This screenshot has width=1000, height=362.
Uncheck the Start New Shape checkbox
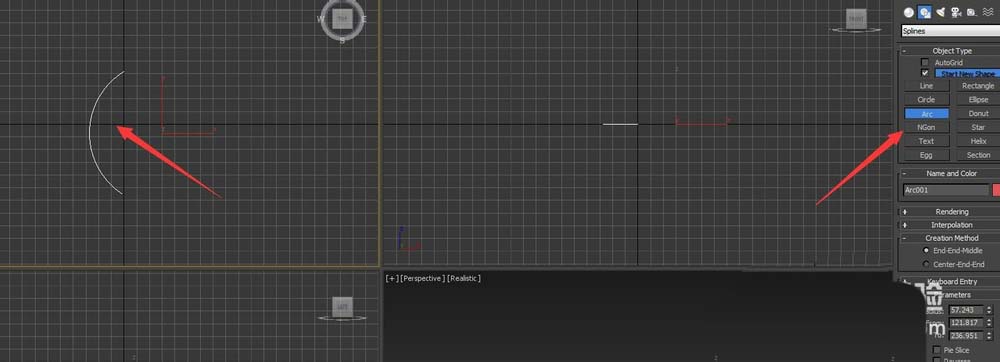(x=925, y=73)
